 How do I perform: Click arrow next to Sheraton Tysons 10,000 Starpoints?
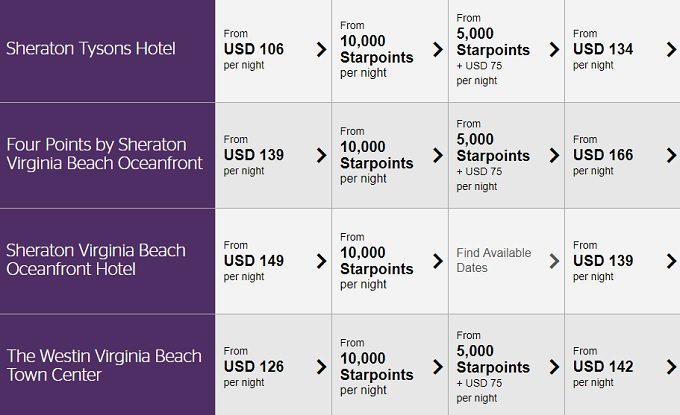(x=438, y=49)
